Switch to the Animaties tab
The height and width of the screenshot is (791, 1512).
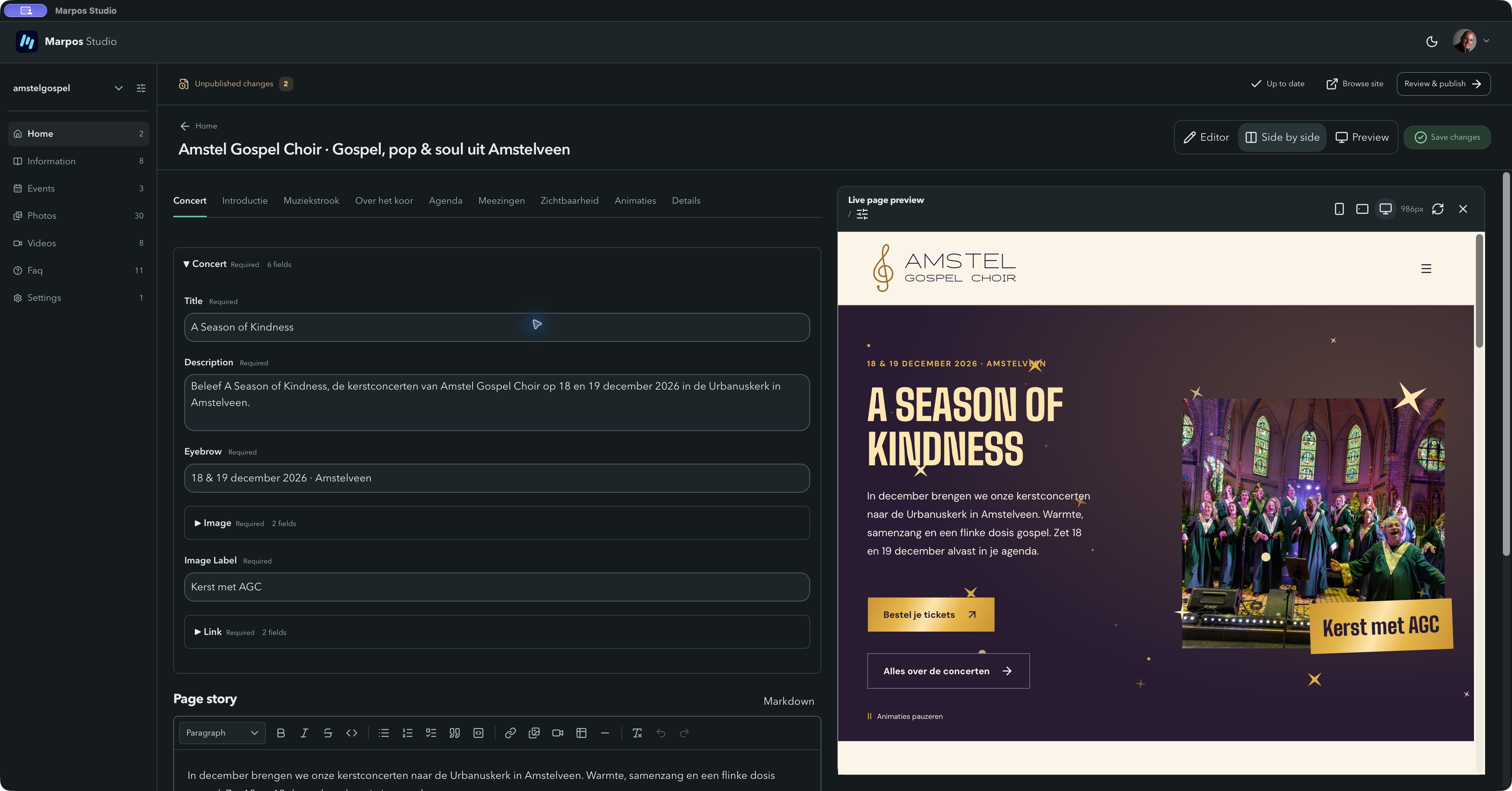click(x=635, y=201)
